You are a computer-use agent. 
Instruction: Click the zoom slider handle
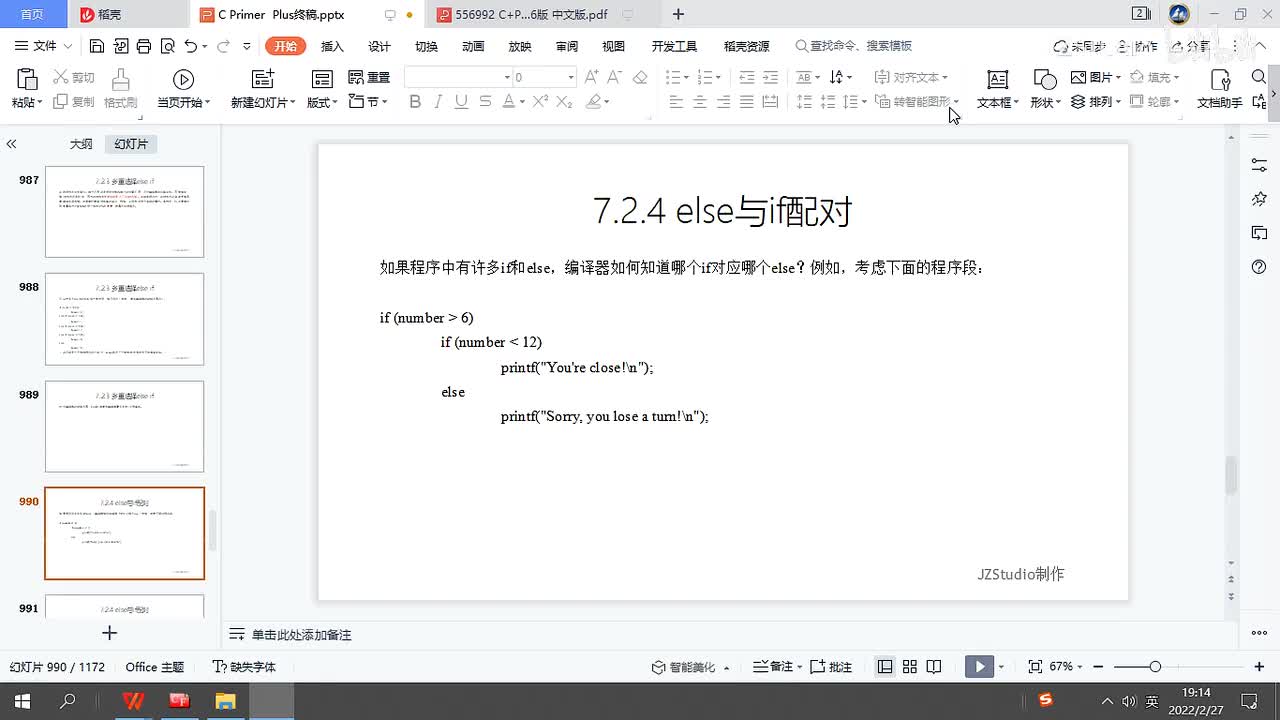click(x=1155, y=667)
